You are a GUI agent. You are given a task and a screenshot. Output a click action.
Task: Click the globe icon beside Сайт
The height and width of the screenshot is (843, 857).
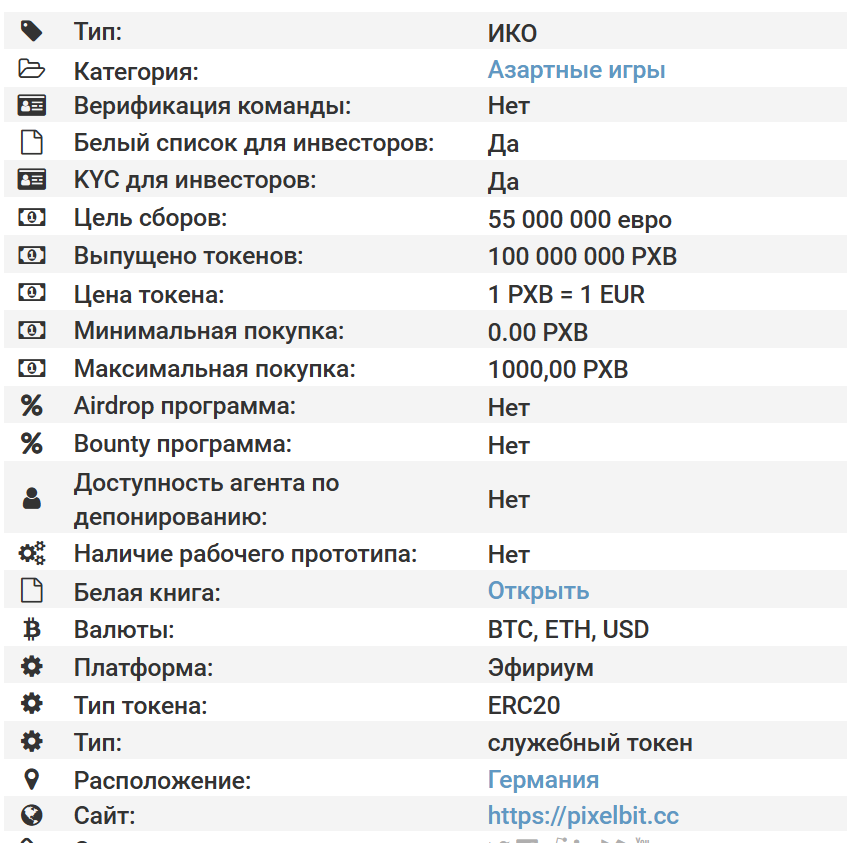pyautogui.click(x=32, y=815)
